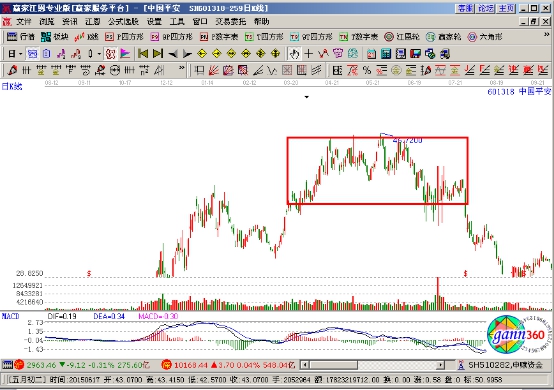
Task: Select the crosshair plus cursor tool
Action: pos(308,54)
